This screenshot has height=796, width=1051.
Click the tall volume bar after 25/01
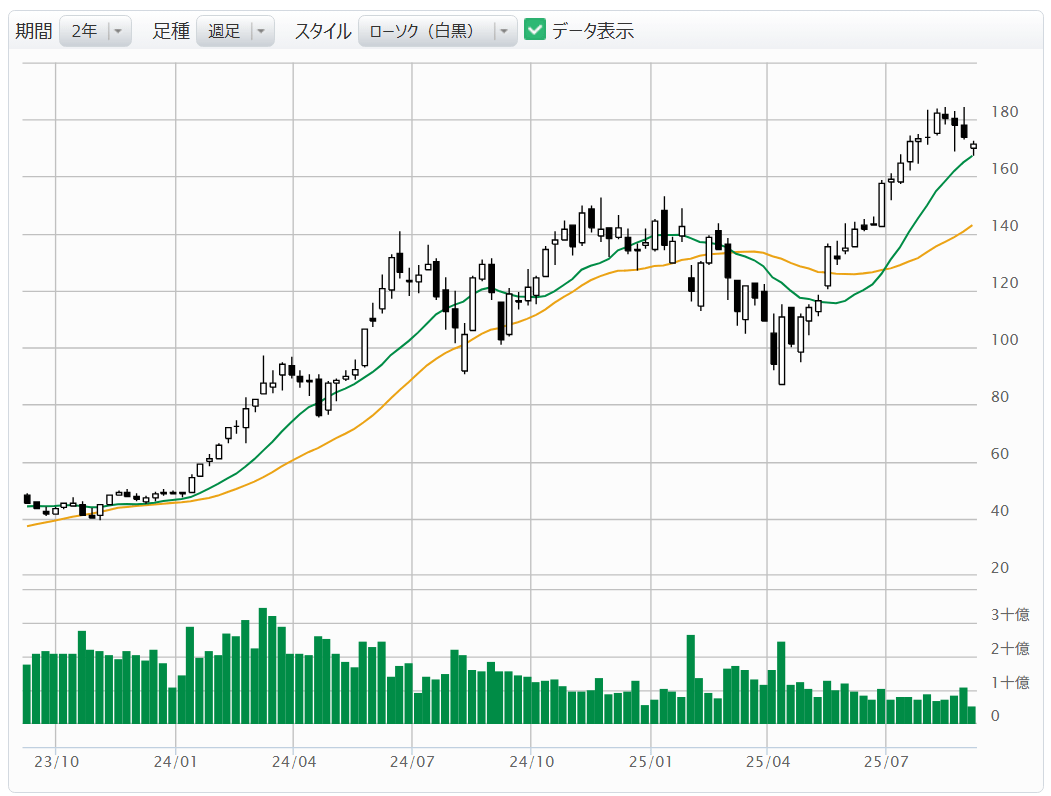pos(690,679)
